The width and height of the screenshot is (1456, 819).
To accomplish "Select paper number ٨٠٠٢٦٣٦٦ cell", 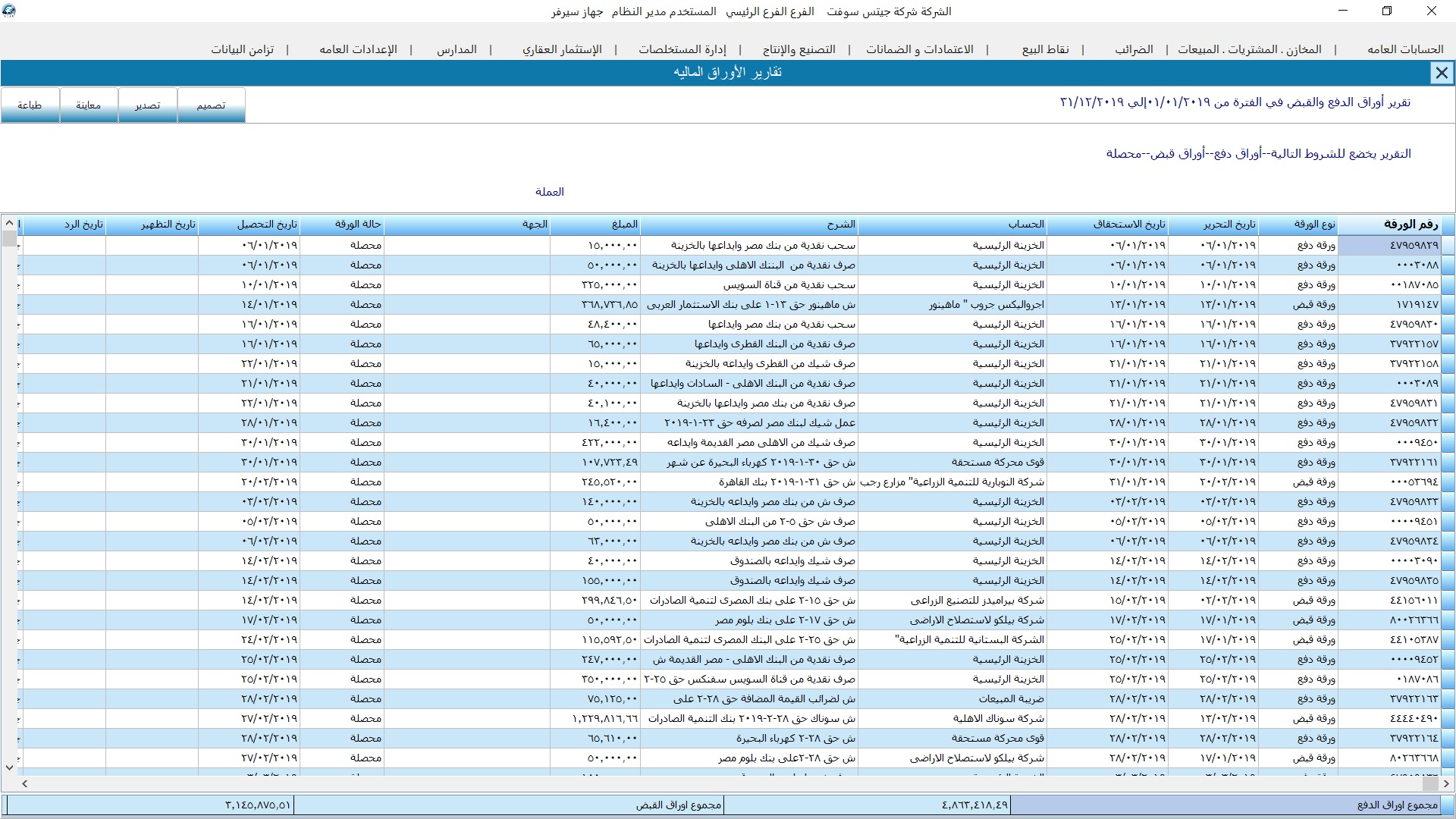I will coord(1389,620).
